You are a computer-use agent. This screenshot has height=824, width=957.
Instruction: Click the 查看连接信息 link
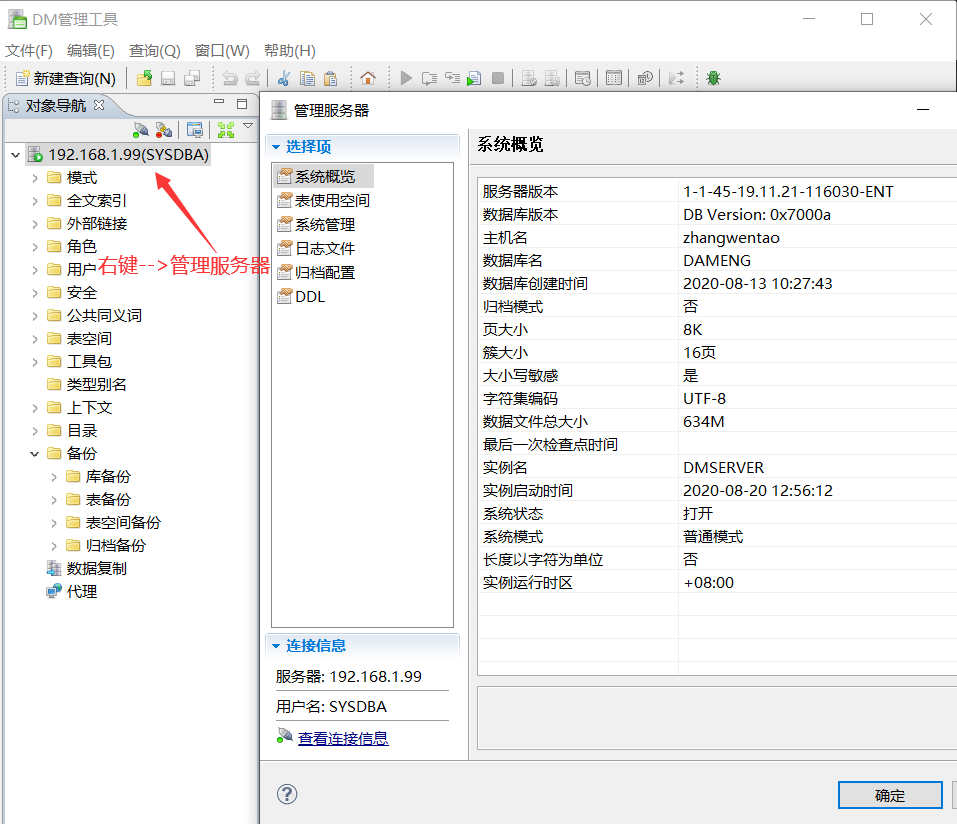pos(343,739)
